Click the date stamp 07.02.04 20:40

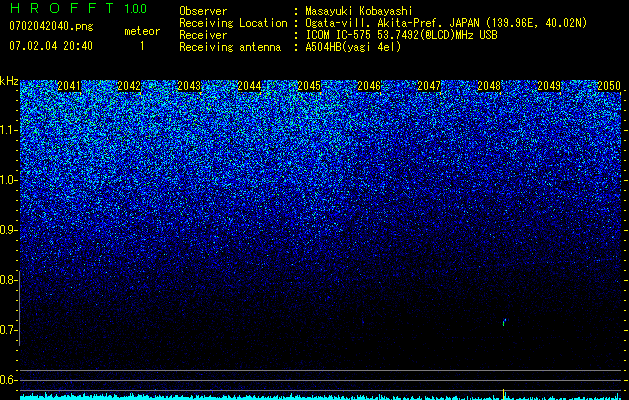tap(51, 46)
